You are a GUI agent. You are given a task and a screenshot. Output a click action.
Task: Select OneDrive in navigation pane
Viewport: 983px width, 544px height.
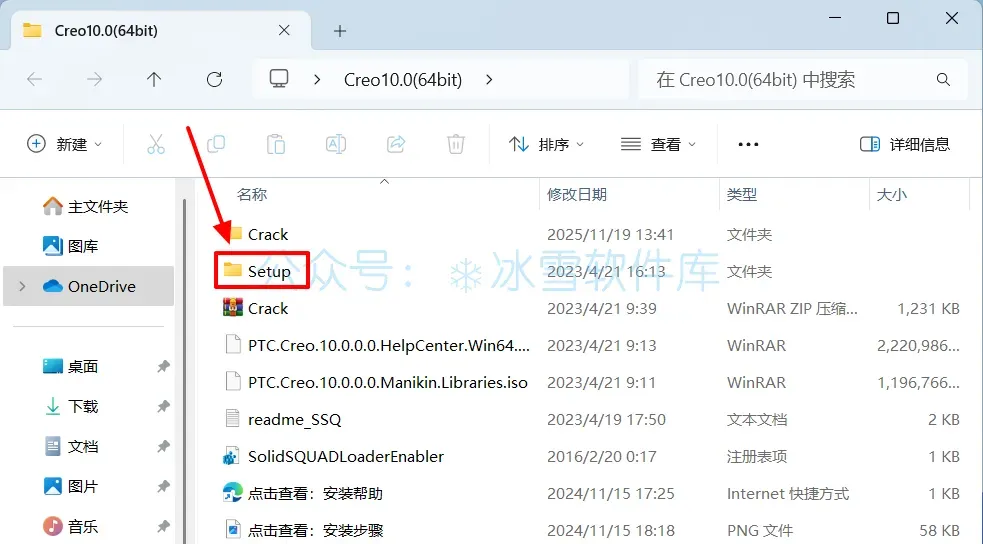[x=89, y=286]
